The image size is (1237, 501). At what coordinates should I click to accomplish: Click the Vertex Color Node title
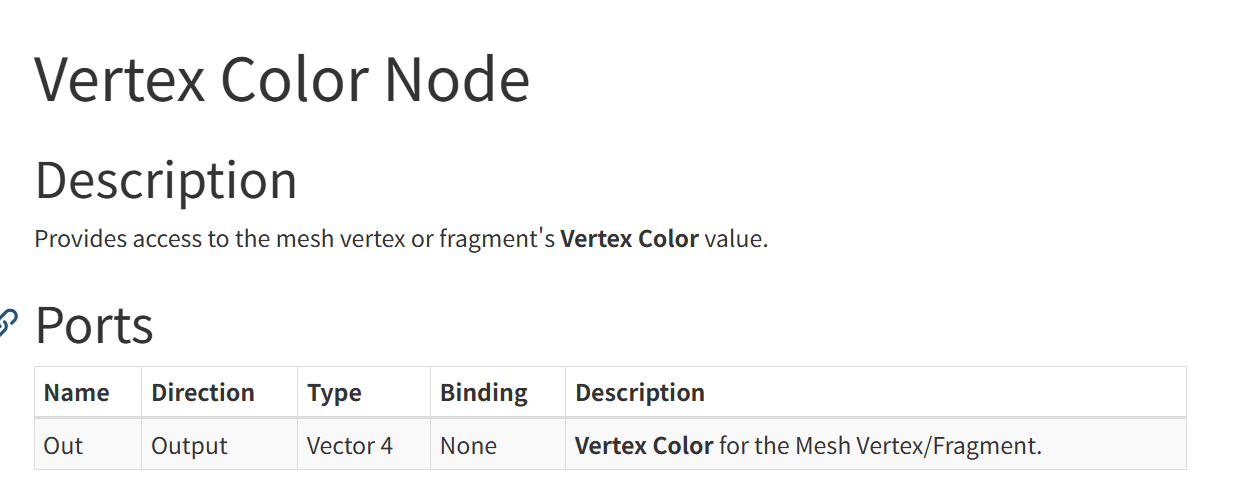tap(283, 79)
